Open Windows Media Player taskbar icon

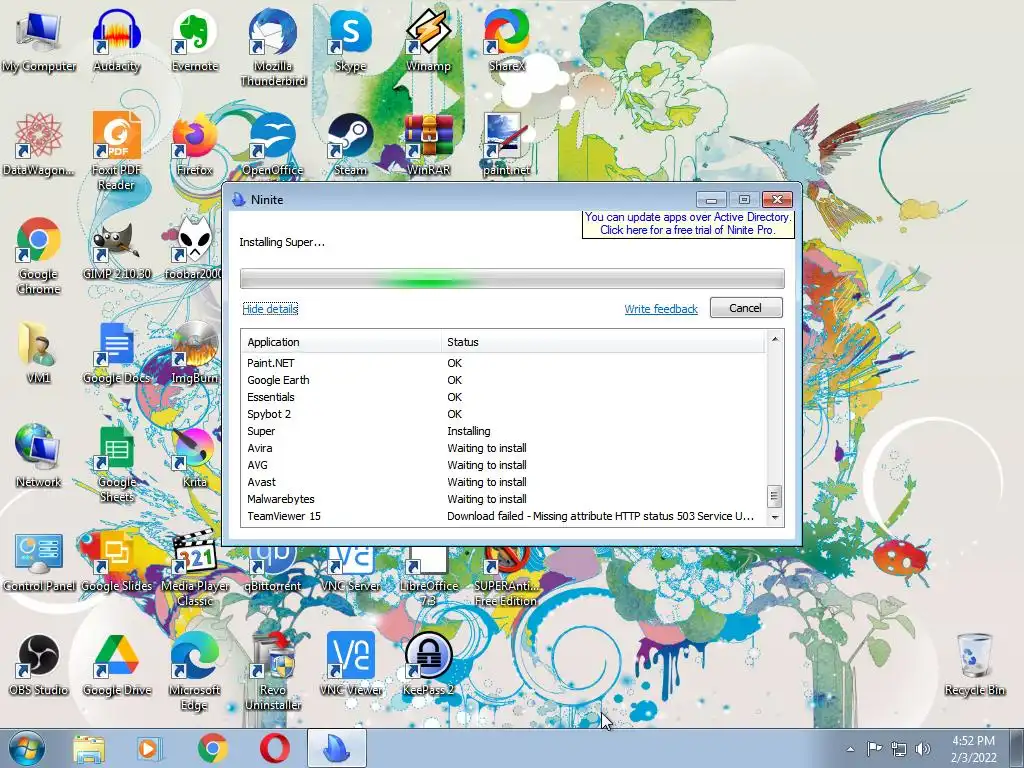[x=150, y=748]
